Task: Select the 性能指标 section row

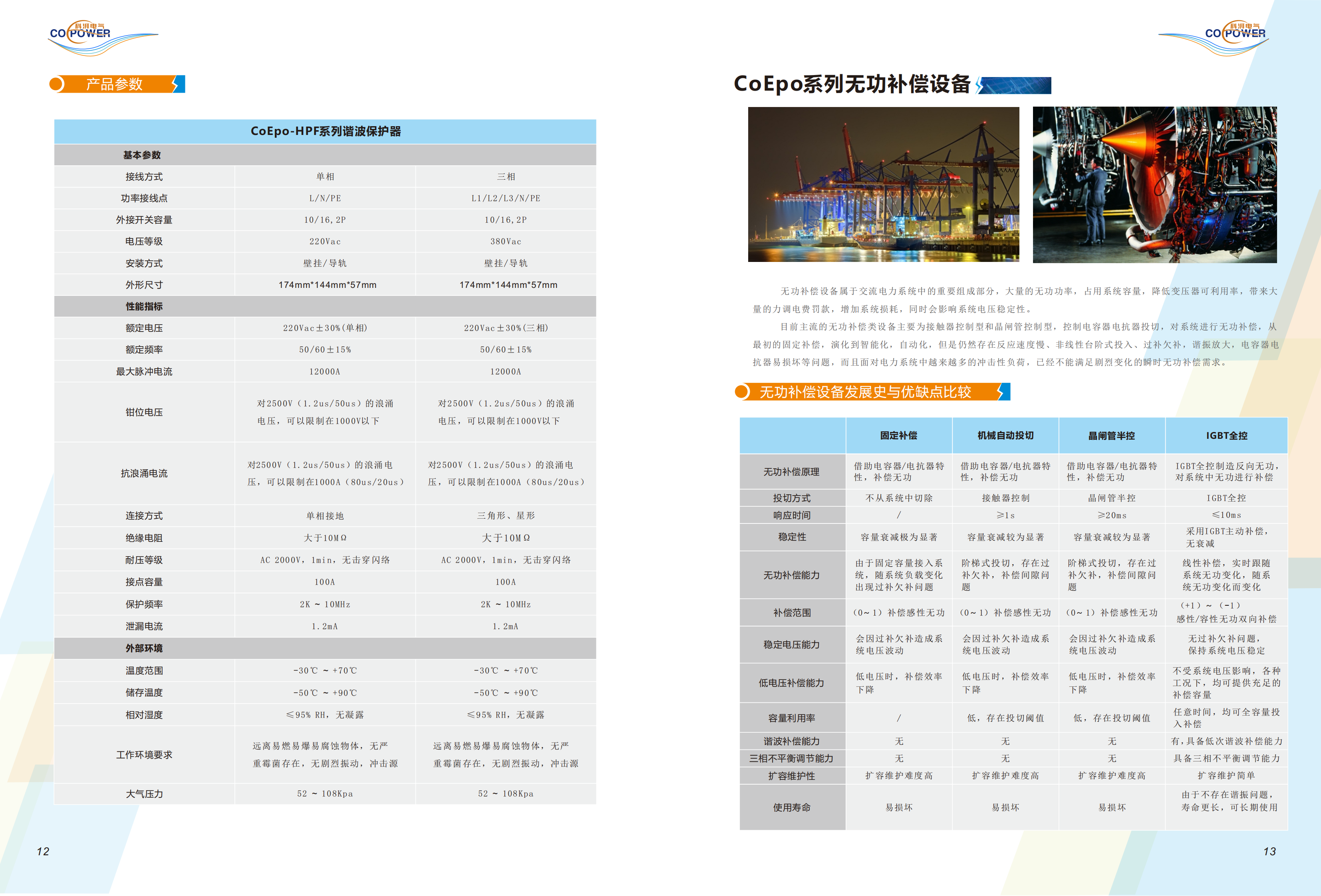Action: point(144,306)
